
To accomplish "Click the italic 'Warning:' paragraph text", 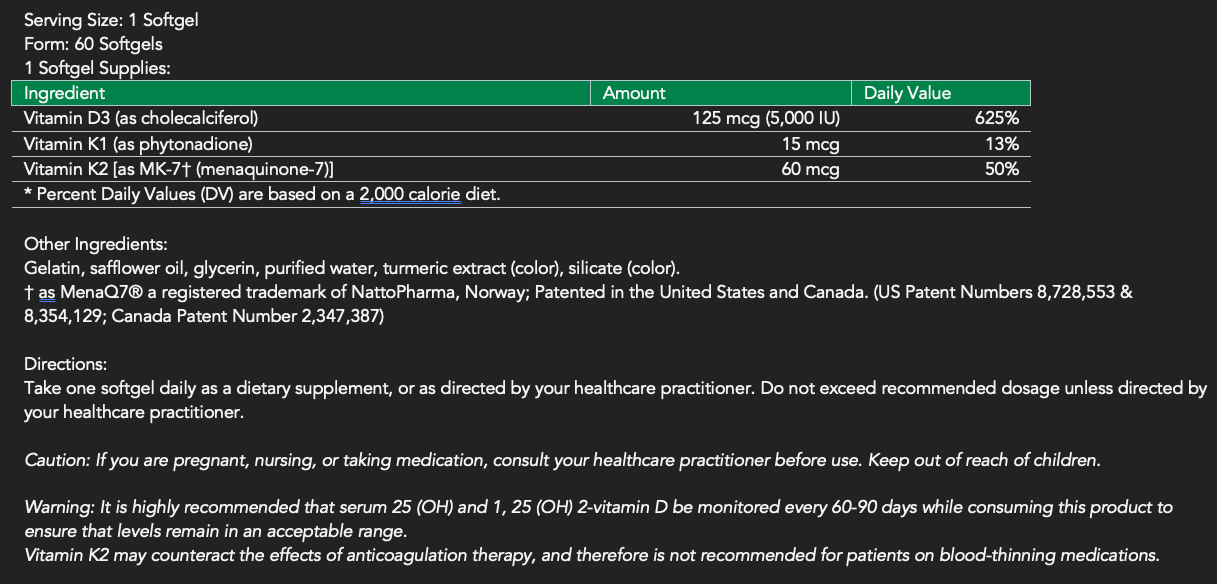I will [597, 508].
